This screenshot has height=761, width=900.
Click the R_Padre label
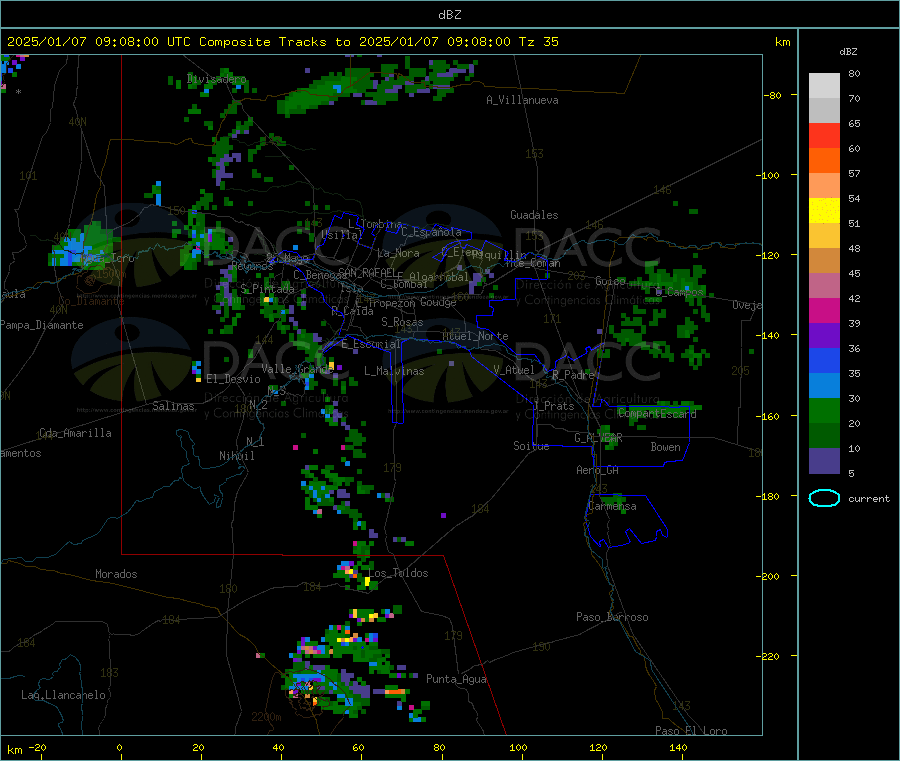tap(573, 375)
